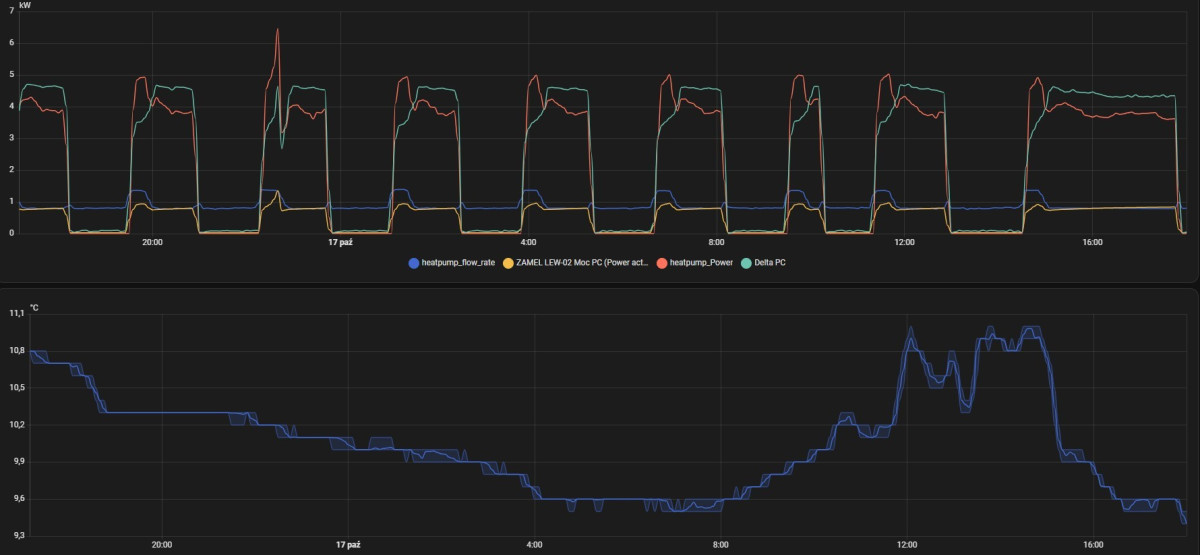Select the 17 paź date label on the kW chart

click(340, 243)
